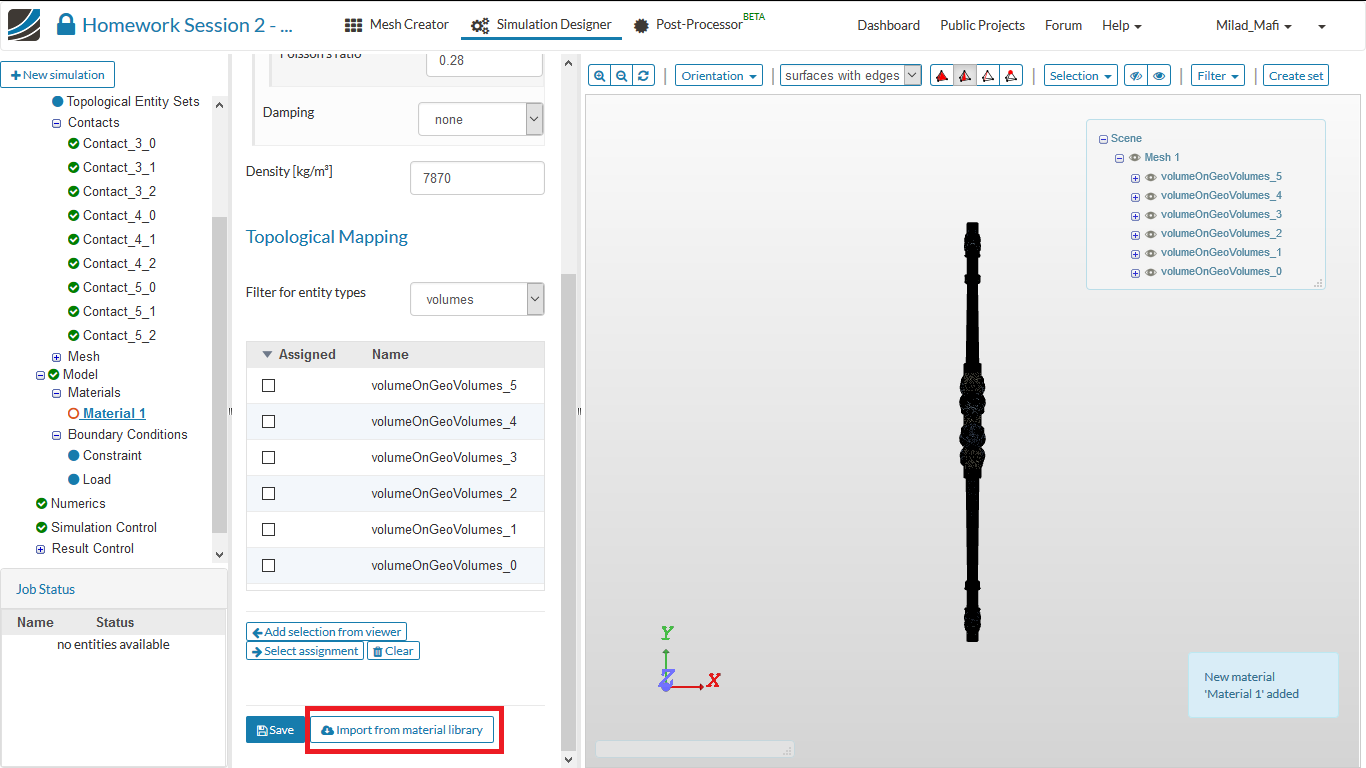
Task: Click the blue dot icon beside Load
Action: [x=74, y=479]
